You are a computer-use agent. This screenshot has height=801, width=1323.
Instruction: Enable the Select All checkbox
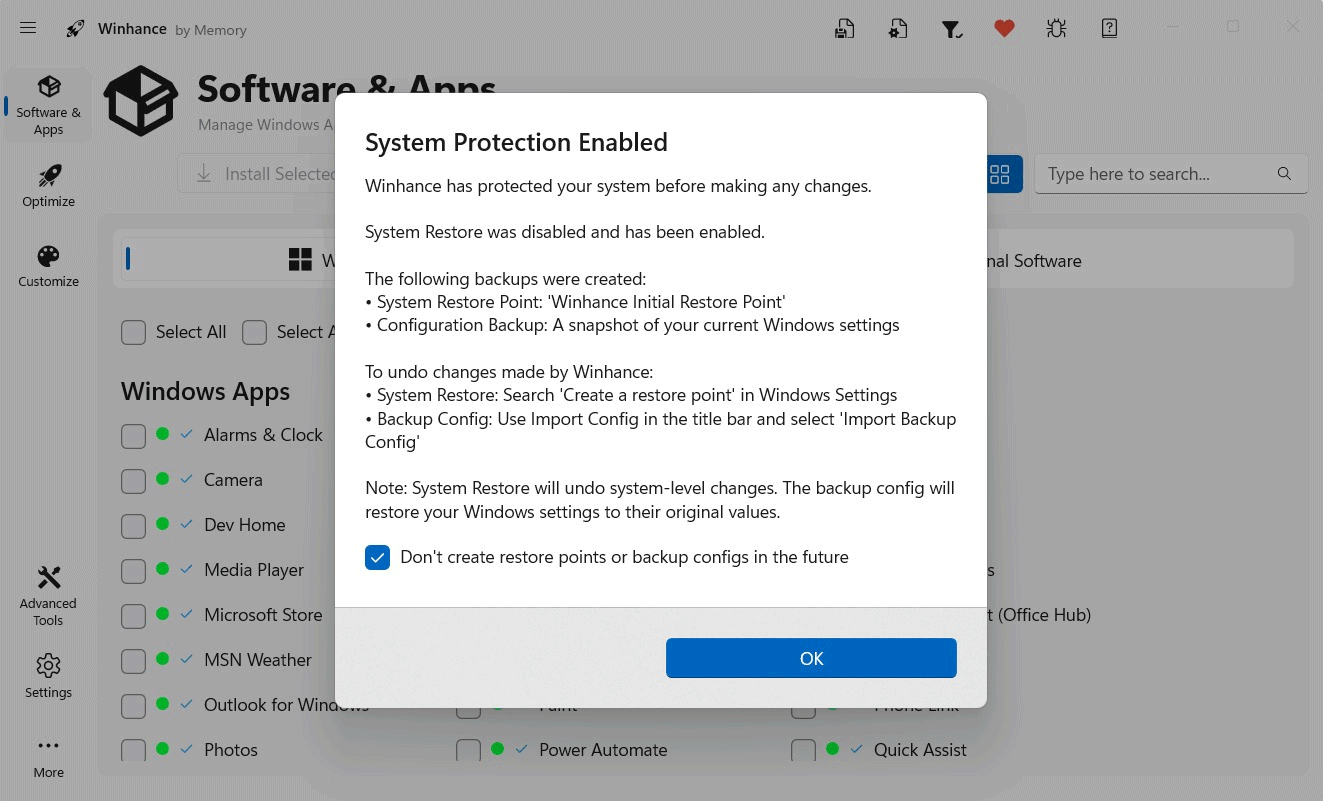coord(133,331)
